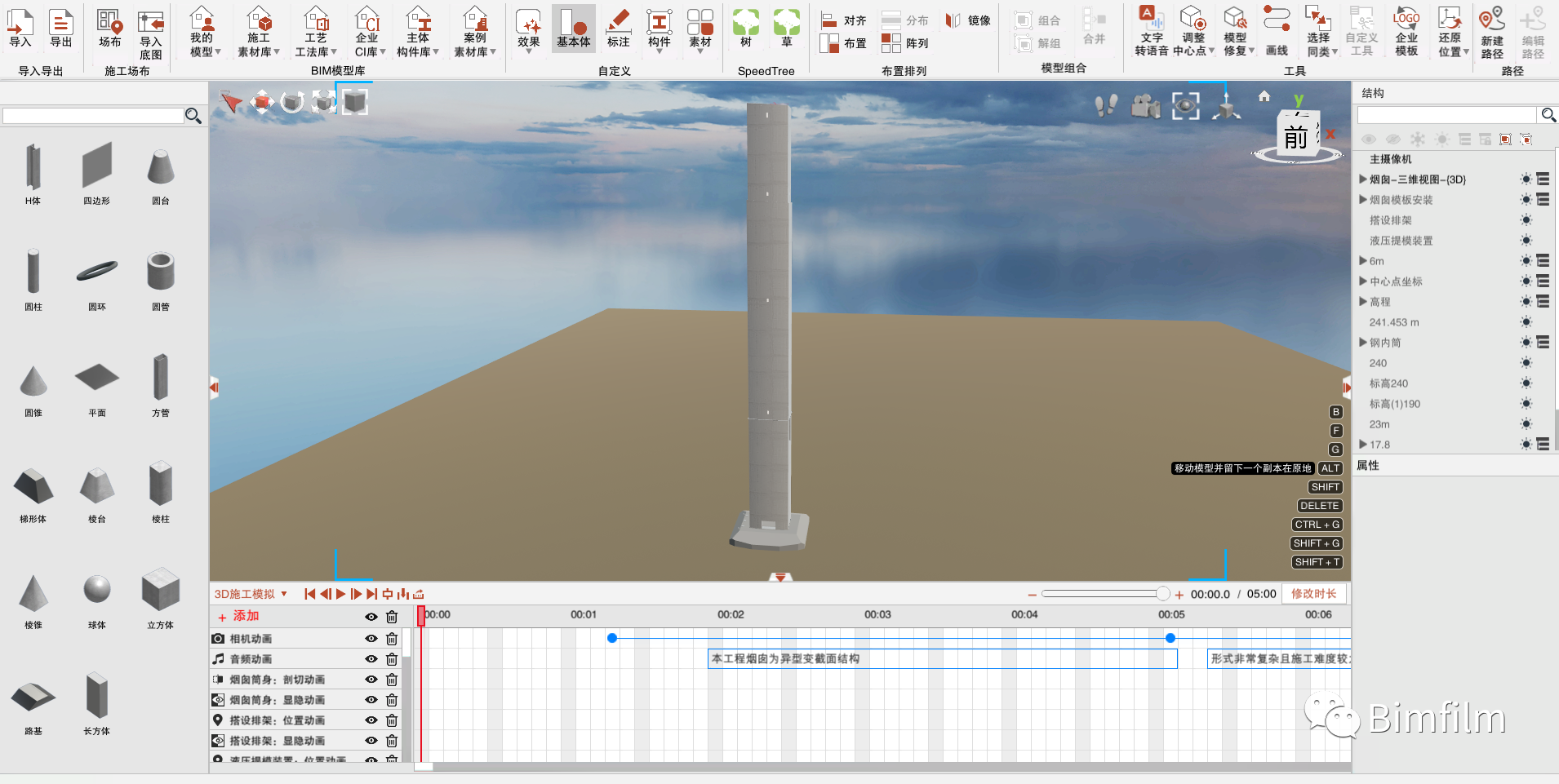Toggle visibility of 搭设排架：显隐动画 track

coord(371,741)
